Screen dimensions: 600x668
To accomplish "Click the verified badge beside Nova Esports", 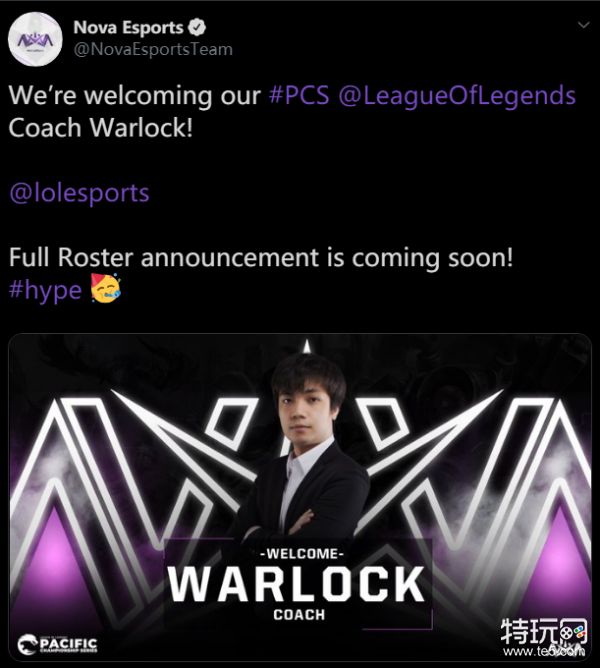I will pyautogui.click(x=197, y=28).
